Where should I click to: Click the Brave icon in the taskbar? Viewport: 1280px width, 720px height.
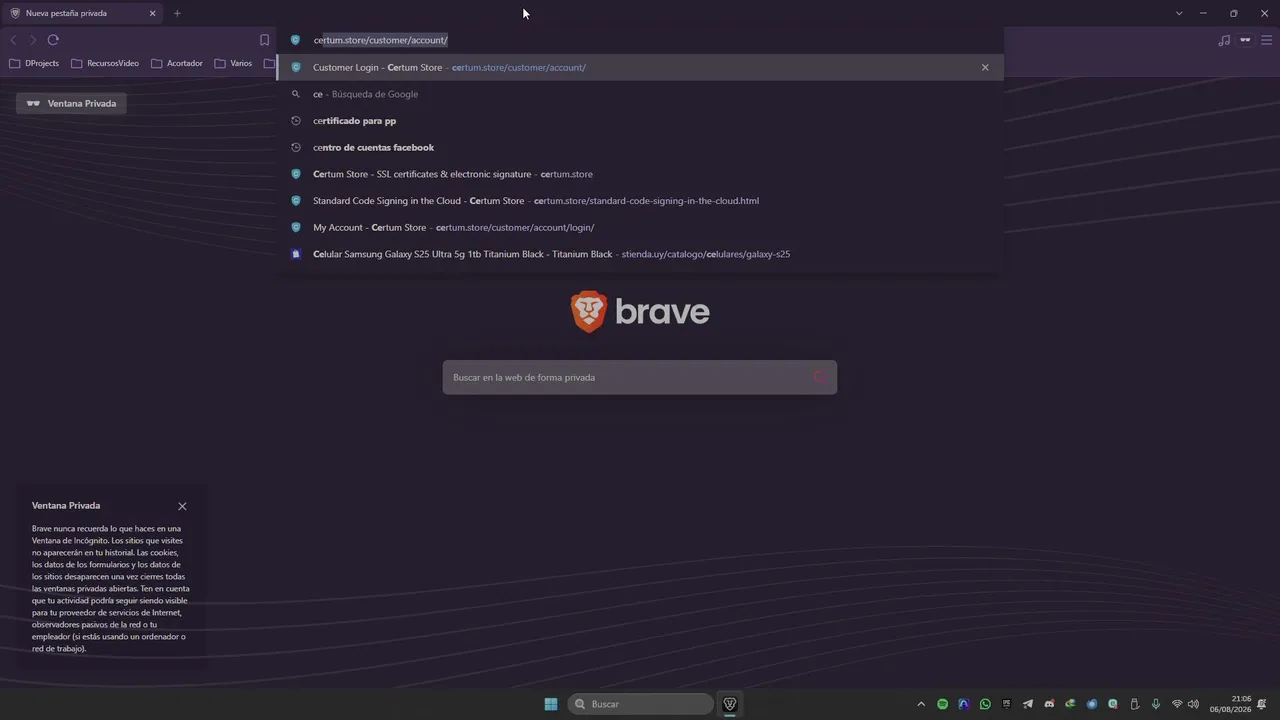[730, 704]
